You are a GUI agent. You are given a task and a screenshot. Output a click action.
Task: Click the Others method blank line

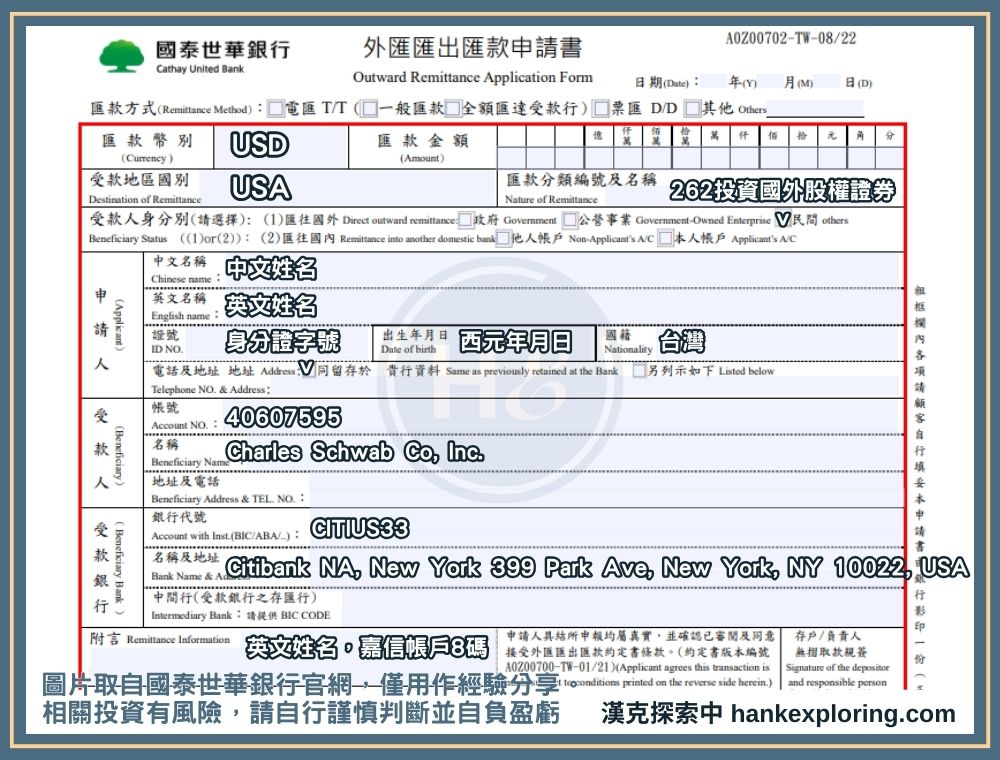pos(815,110)
